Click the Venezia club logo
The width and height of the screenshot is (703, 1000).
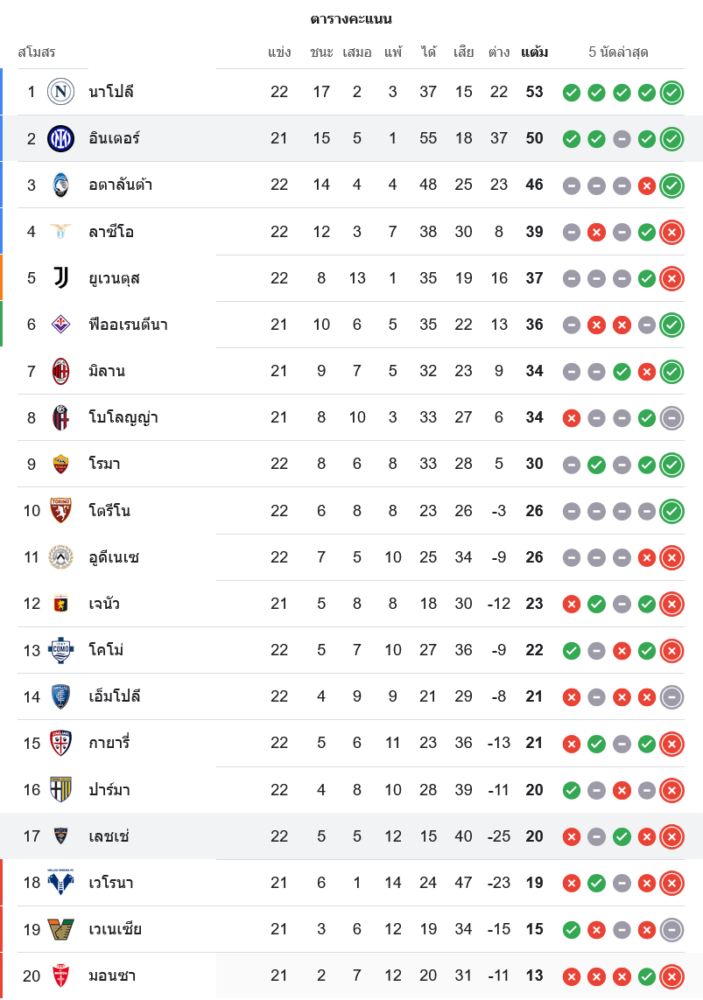[61, 929]
